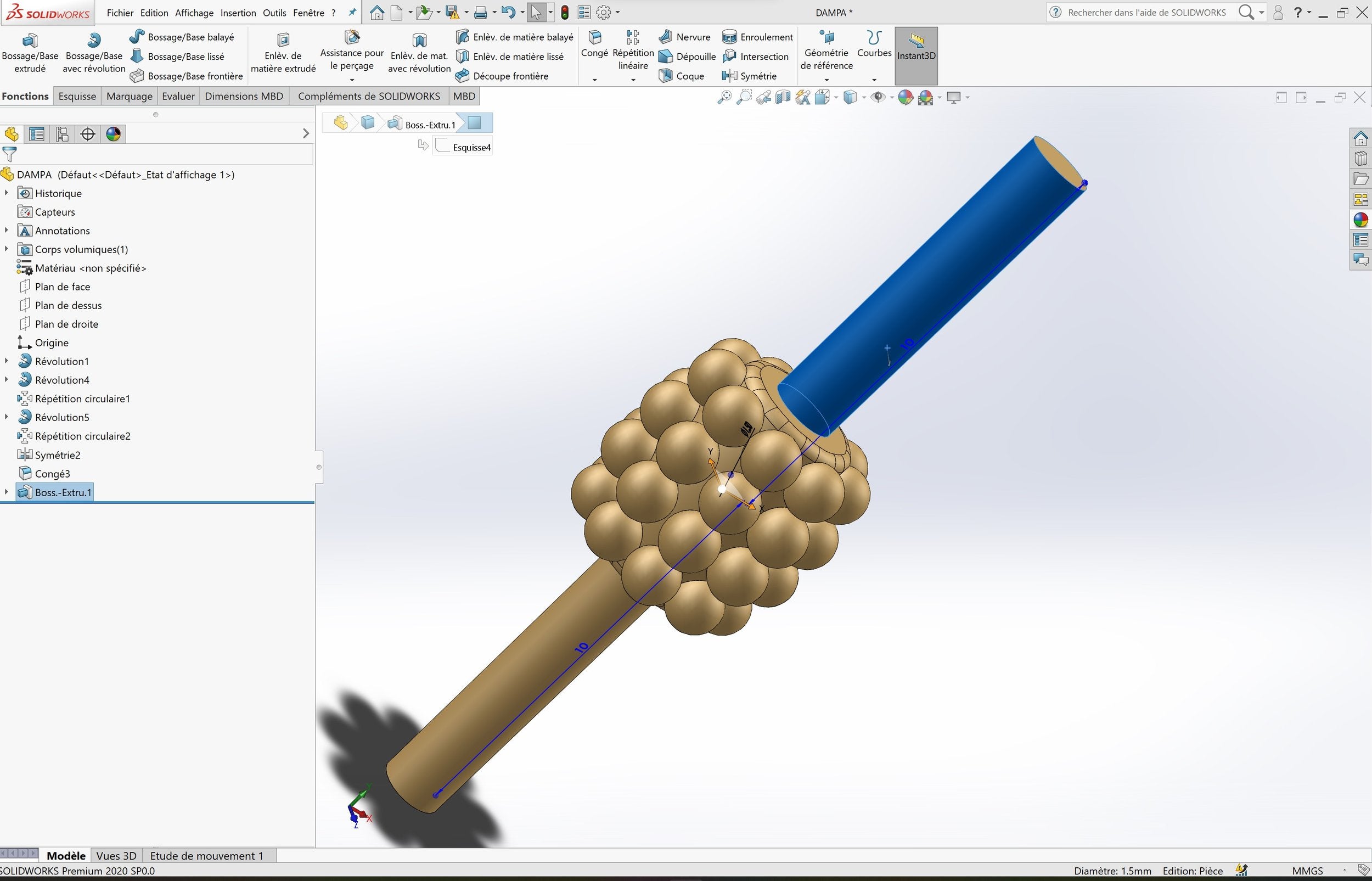Open the ConfigurationManager tab icon

pyautogui.click(x=63, y=134)
